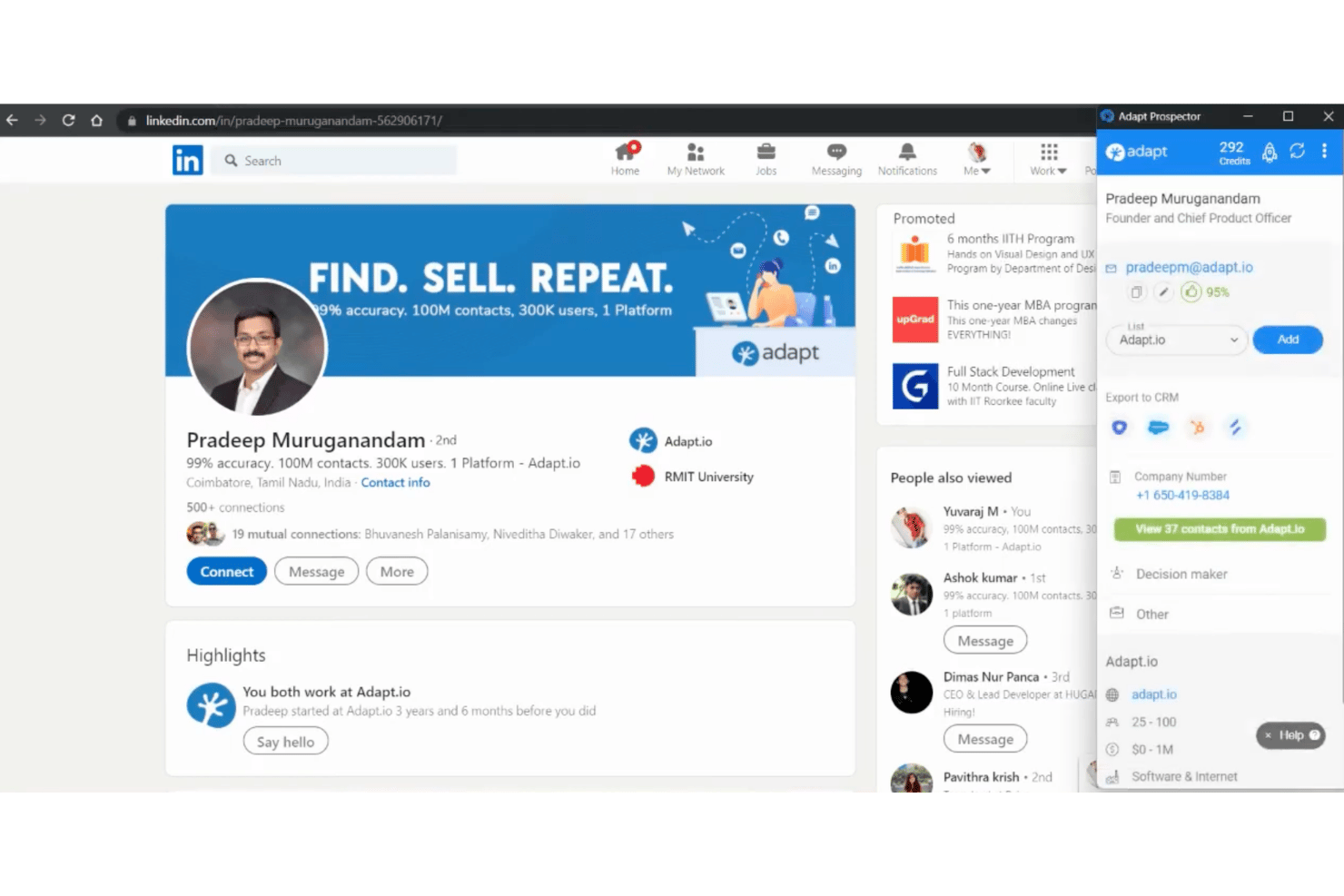Export to the fourth CRM icon with blue slashes
This screenshot has width=1344, height=896.
click(1235, 428)
